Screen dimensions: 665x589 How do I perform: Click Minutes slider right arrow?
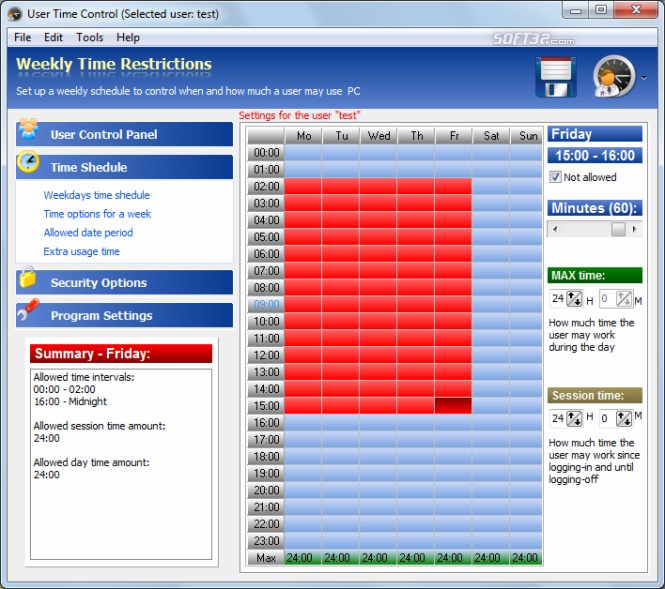(x=634, y=229)
